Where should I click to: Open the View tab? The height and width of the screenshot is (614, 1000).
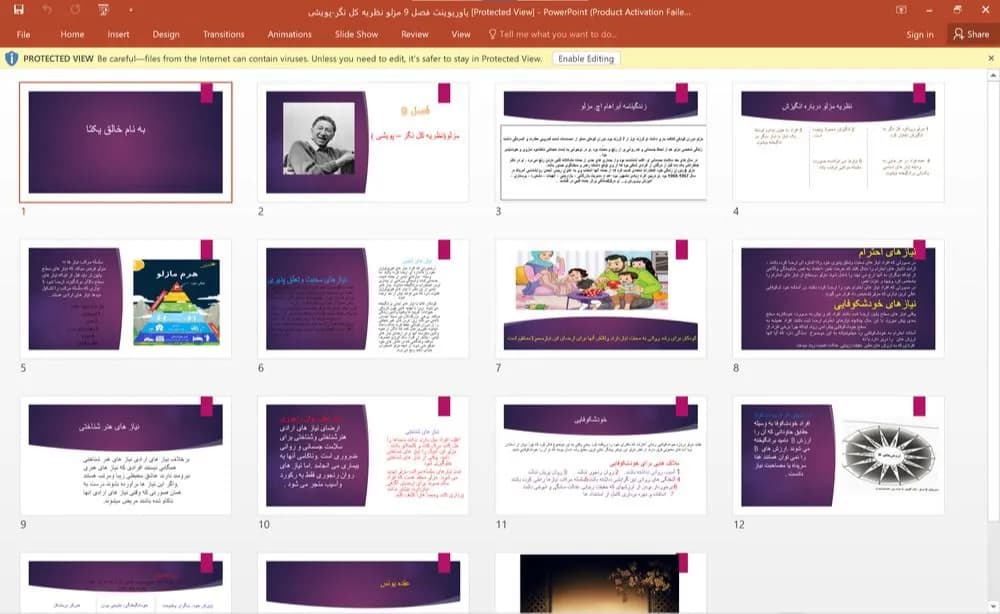coord(460,34)
